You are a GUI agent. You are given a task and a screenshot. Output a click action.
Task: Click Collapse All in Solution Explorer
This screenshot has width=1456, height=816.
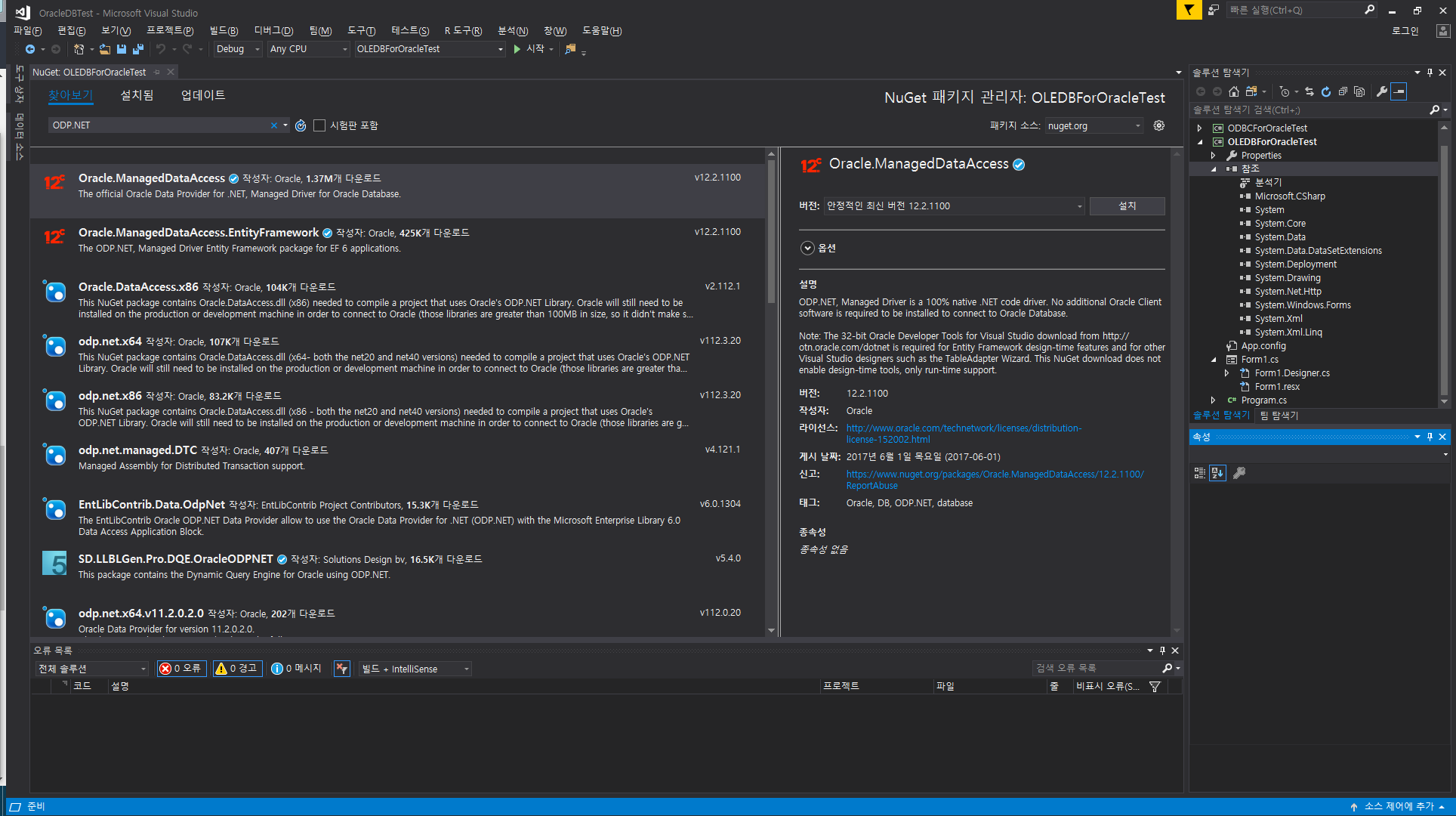click(x=1343, y=91)
